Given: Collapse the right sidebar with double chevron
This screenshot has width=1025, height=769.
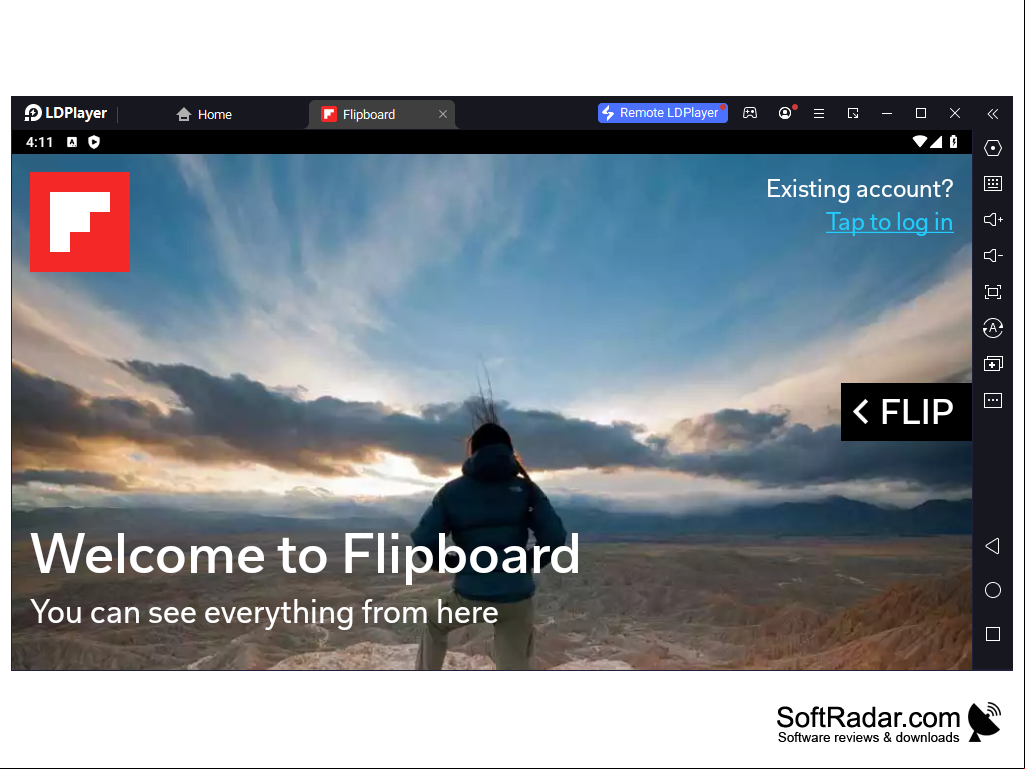Looking at the screenshot, I should tap(992, 114).
